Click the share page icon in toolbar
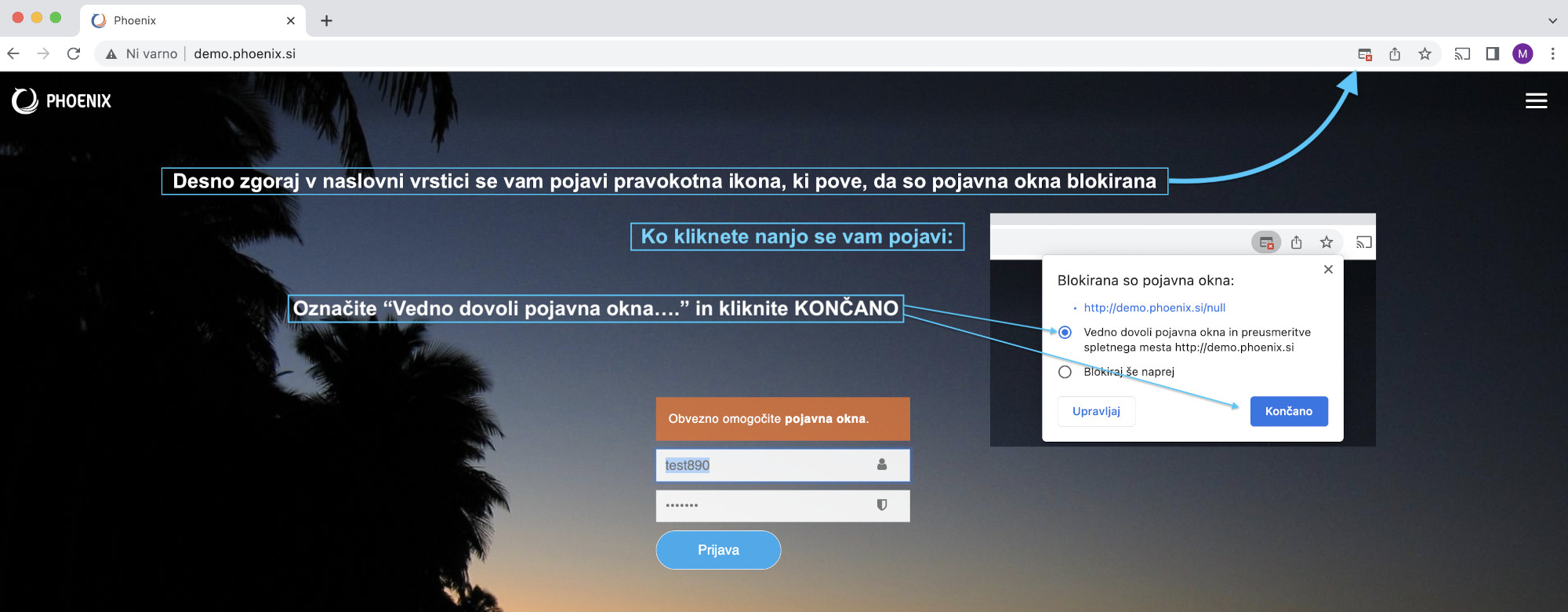Screen dimensions: 1568x612 (1395, 54)
